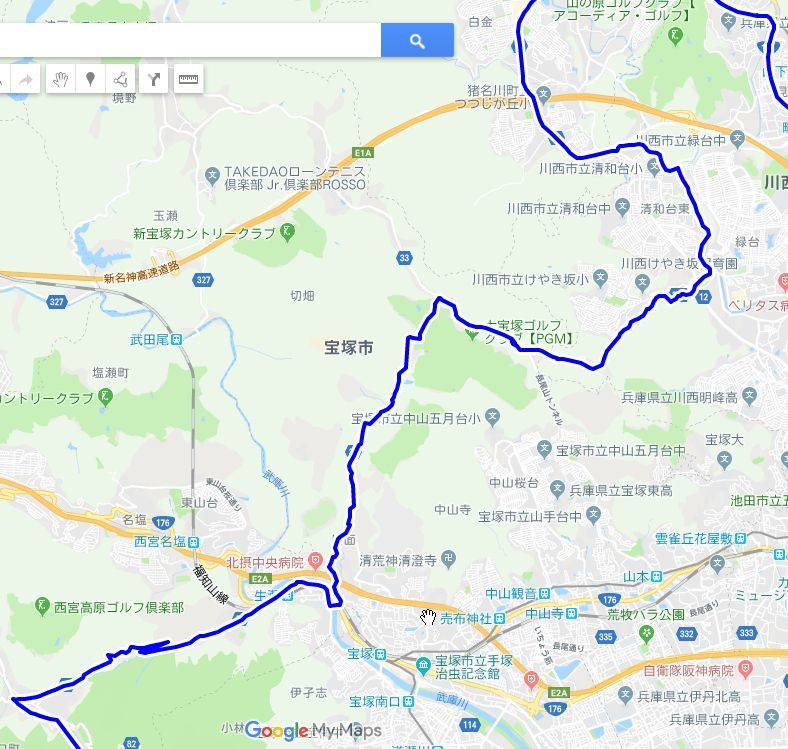Screen dimensions: 788x749
Task: Click inside the search input field
Action: (x=190, y=40)
